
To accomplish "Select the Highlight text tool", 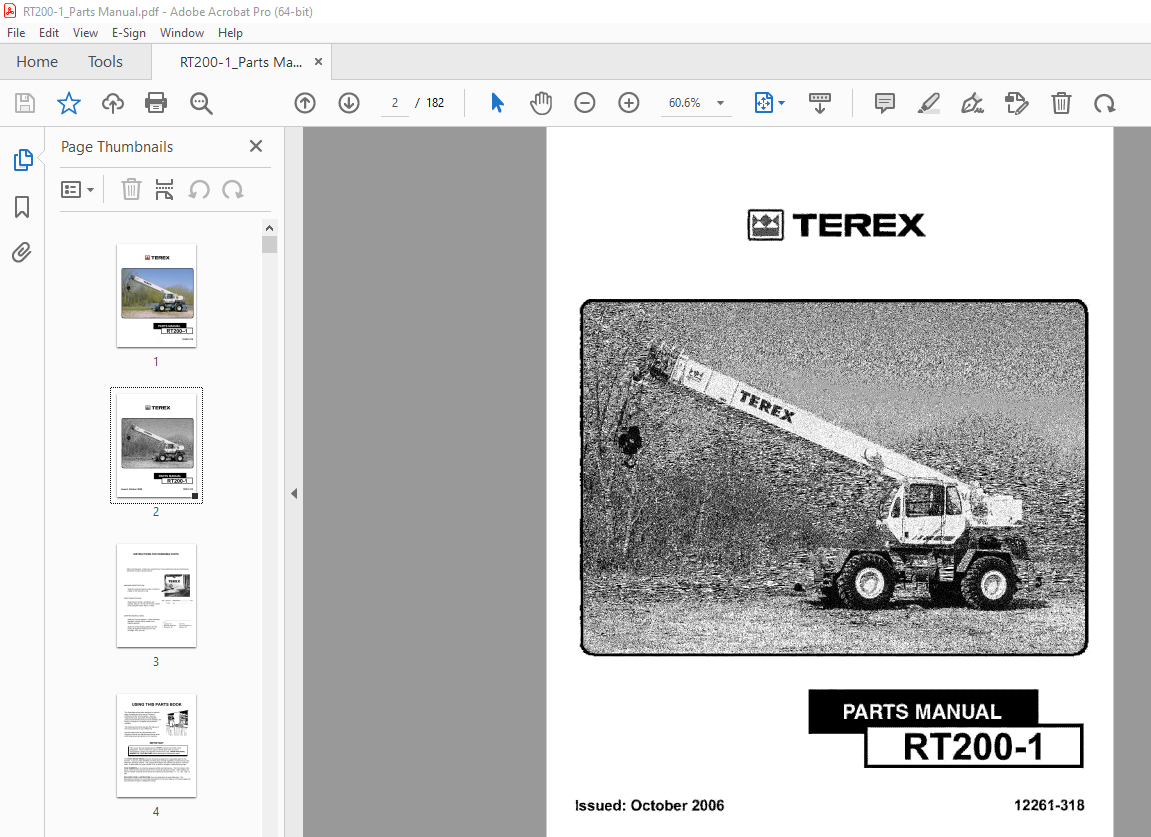I will tap(929, 103).
